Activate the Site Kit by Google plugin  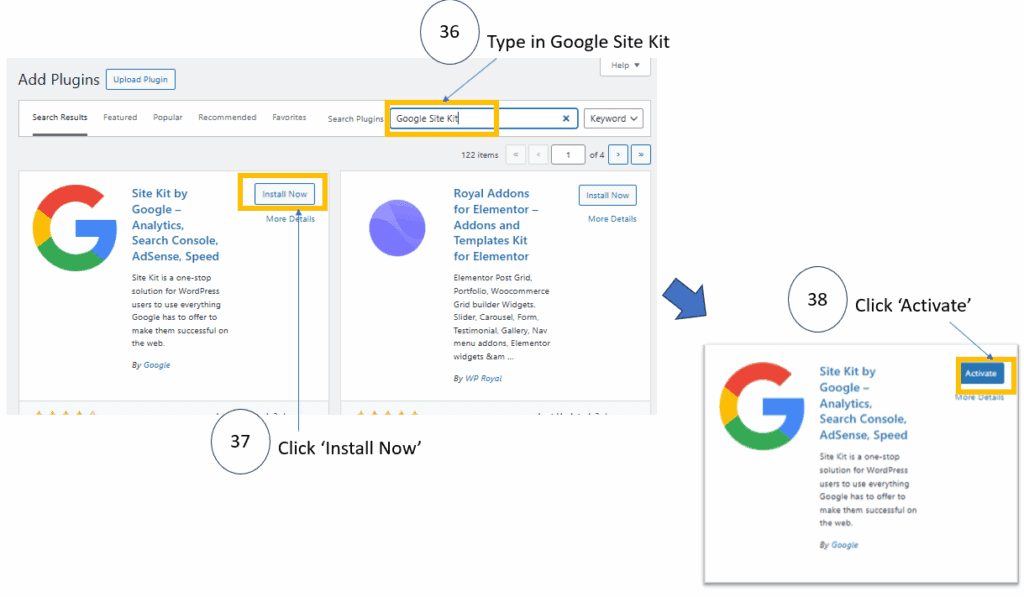click(x=981, y=373)
